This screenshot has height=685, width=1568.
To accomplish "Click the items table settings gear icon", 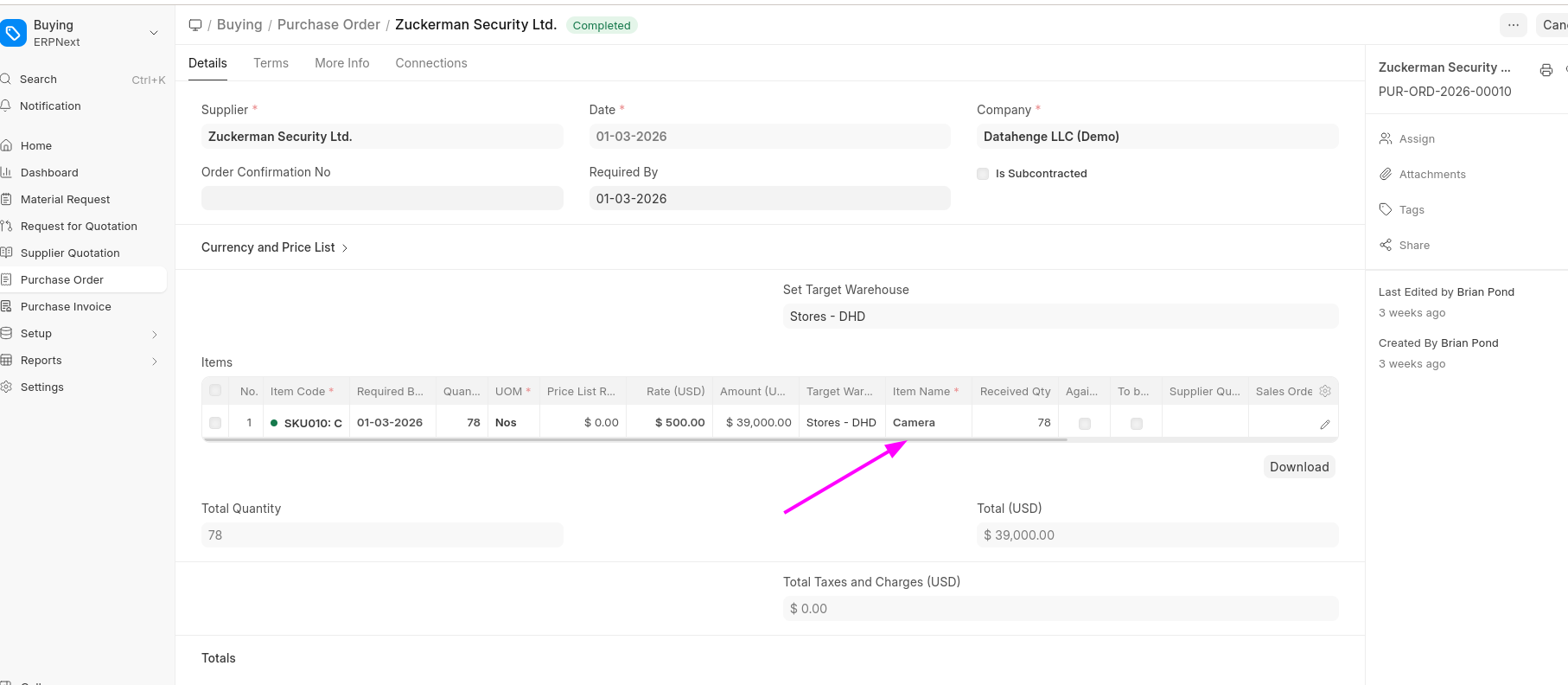I will pos(1325,391).
